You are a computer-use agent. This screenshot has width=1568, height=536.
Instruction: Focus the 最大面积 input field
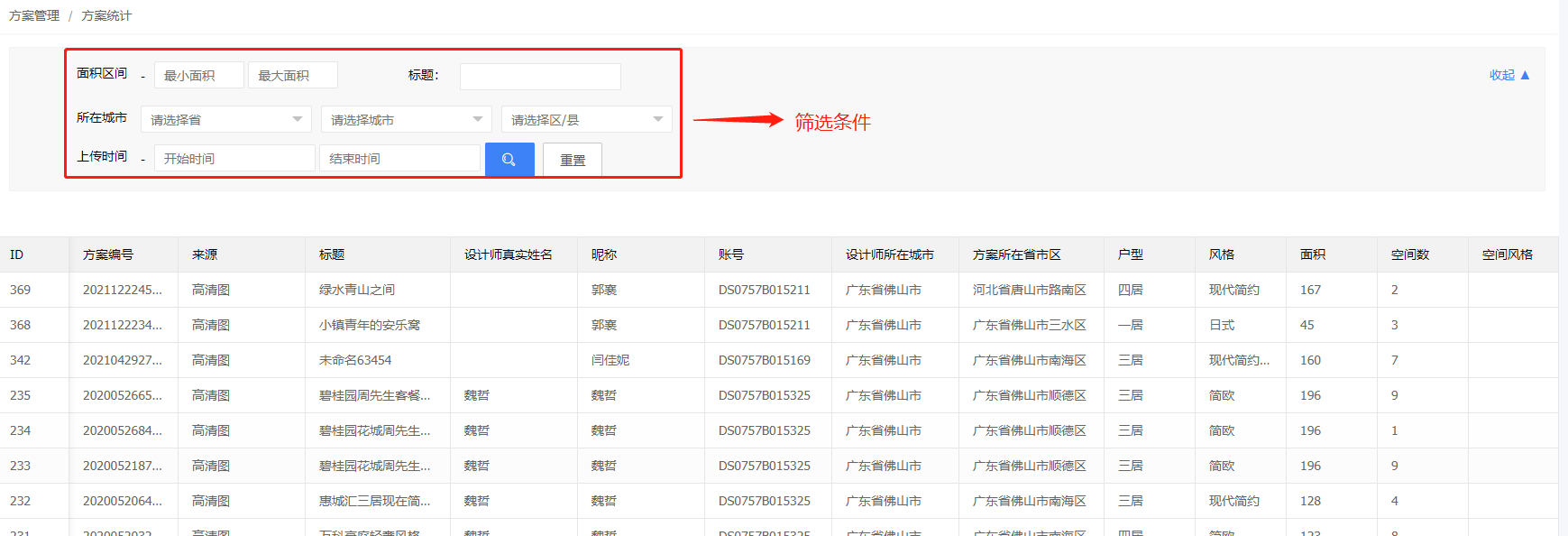pos(292,76)
